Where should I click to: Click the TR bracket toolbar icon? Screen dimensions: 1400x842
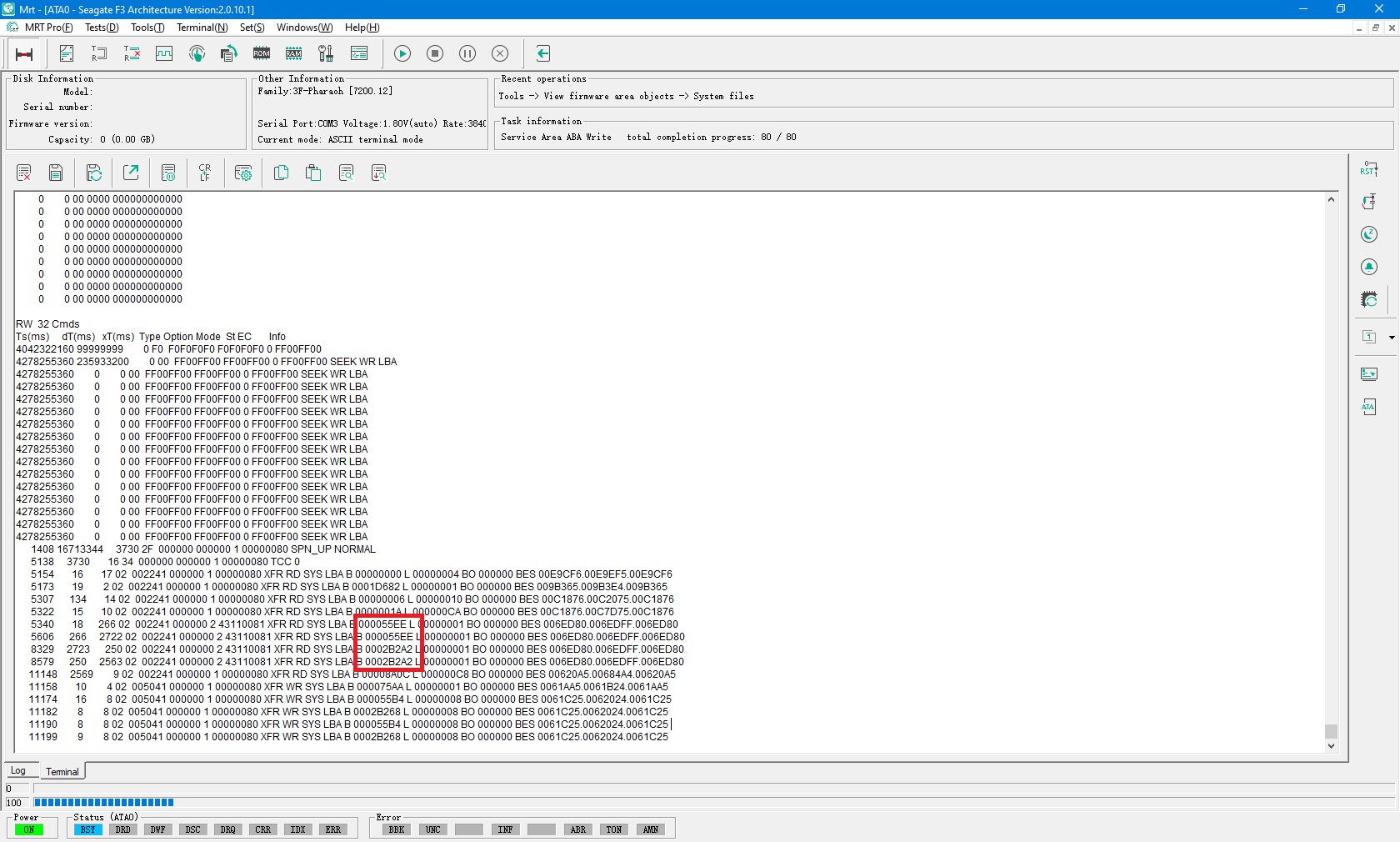[99, 53]
